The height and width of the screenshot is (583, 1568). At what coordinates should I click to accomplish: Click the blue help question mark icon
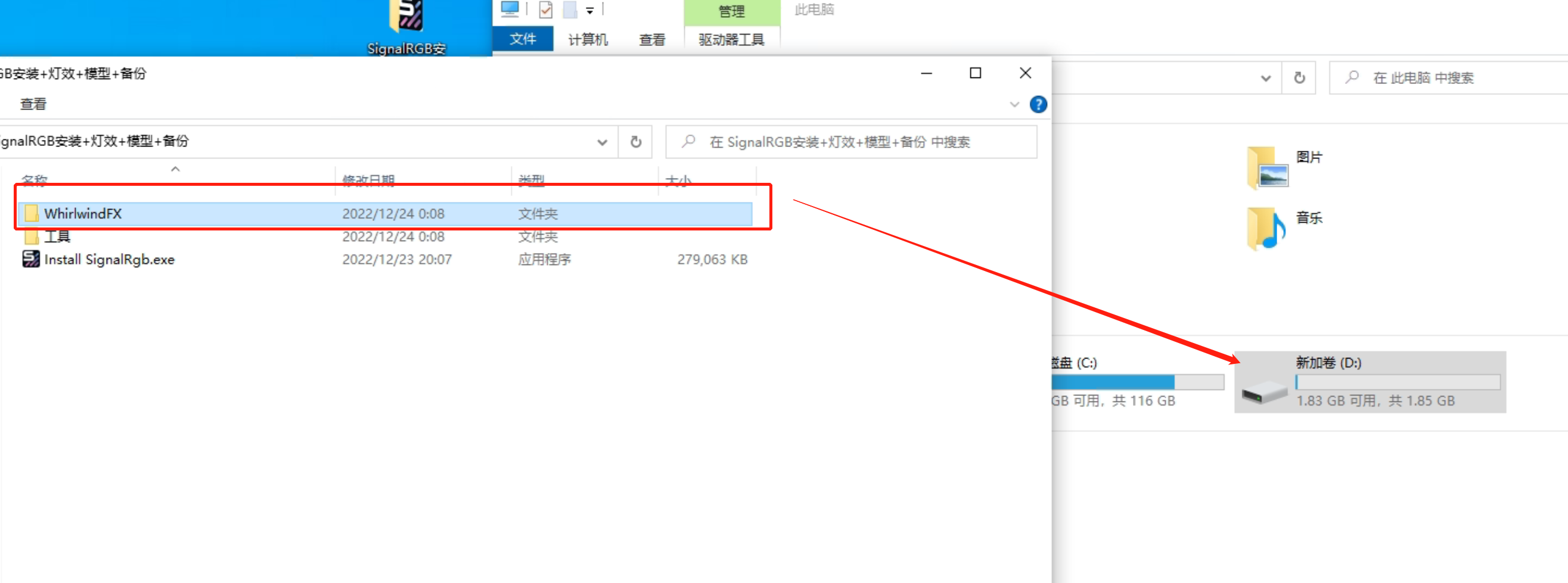1038,105
